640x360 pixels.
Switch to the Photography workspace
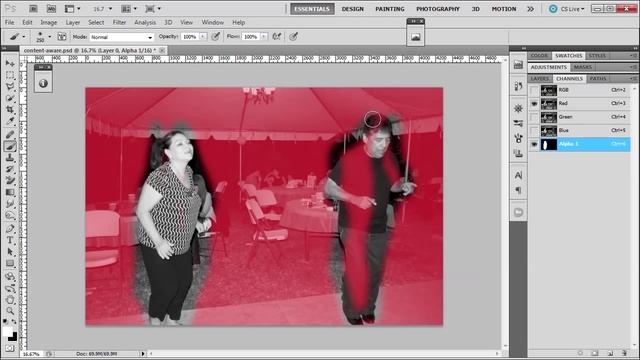(438, 9)
